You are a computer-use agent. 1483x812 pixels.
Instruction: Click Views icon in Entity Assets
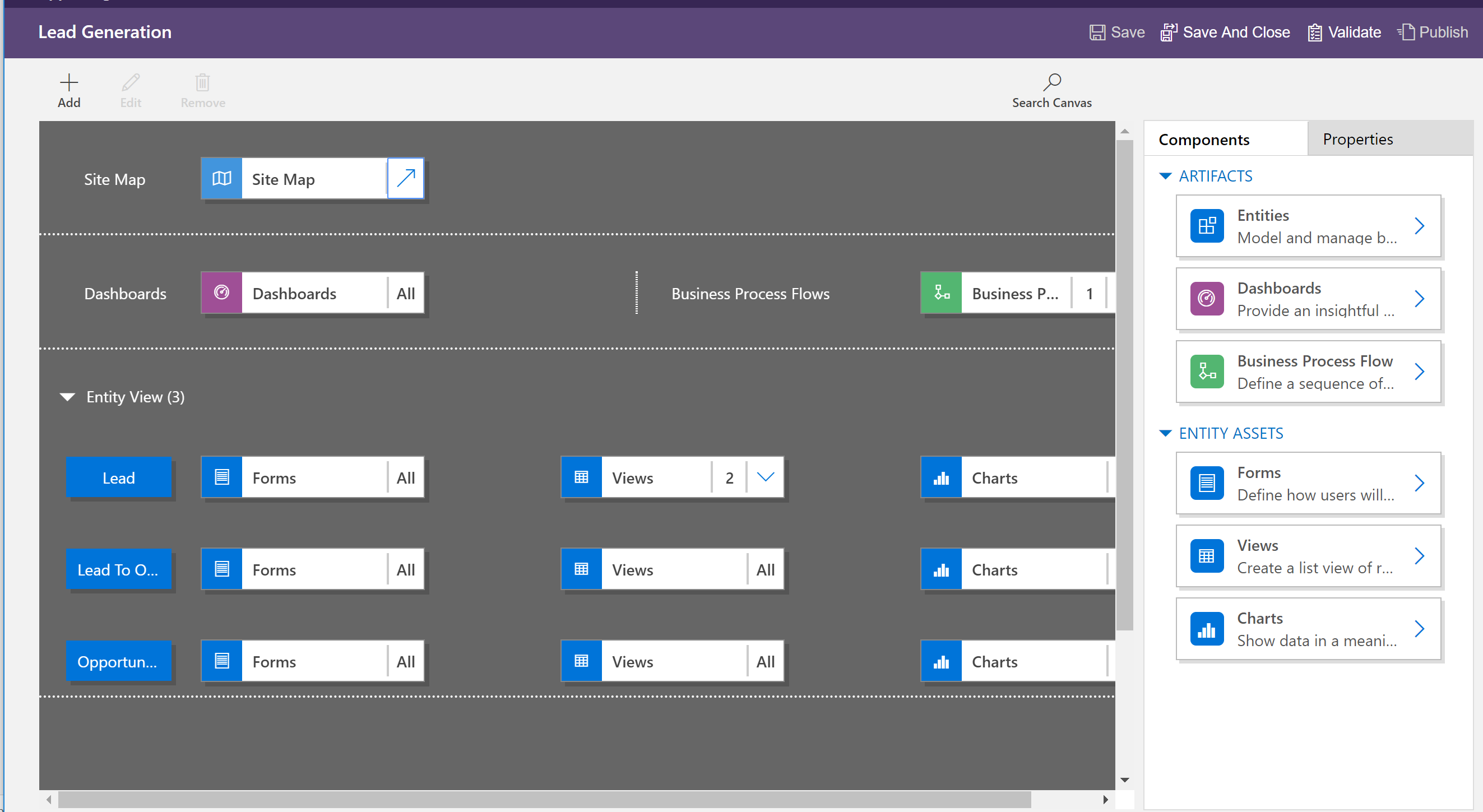point(1207,556)
